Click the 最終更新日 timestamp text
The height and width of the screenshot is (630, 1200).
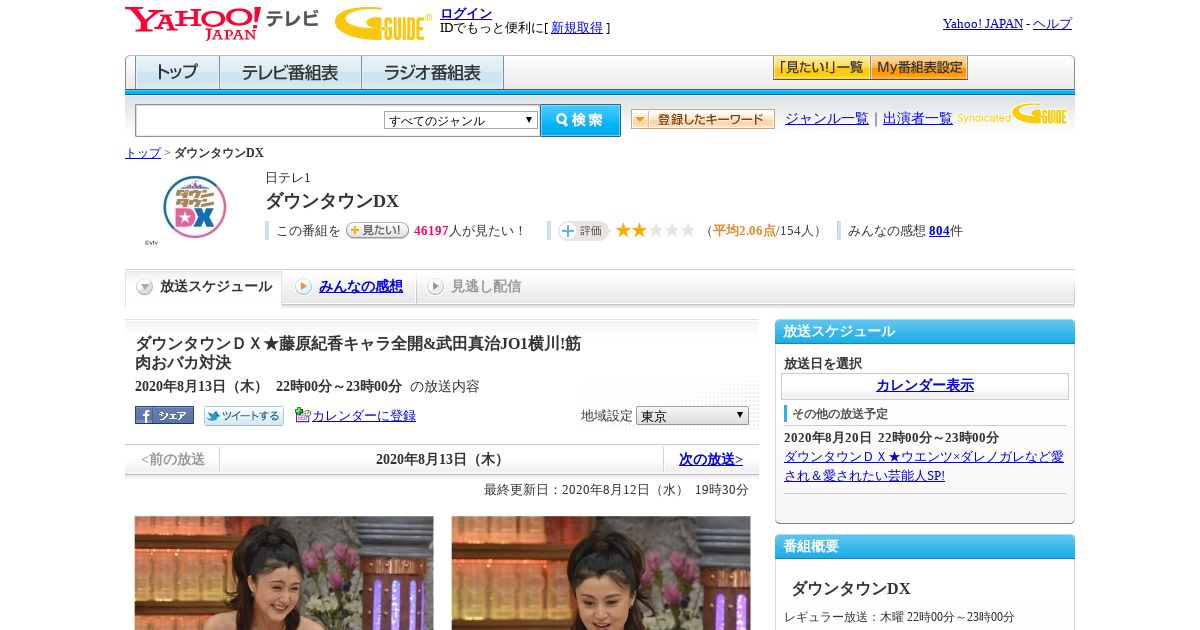[616, 490]
